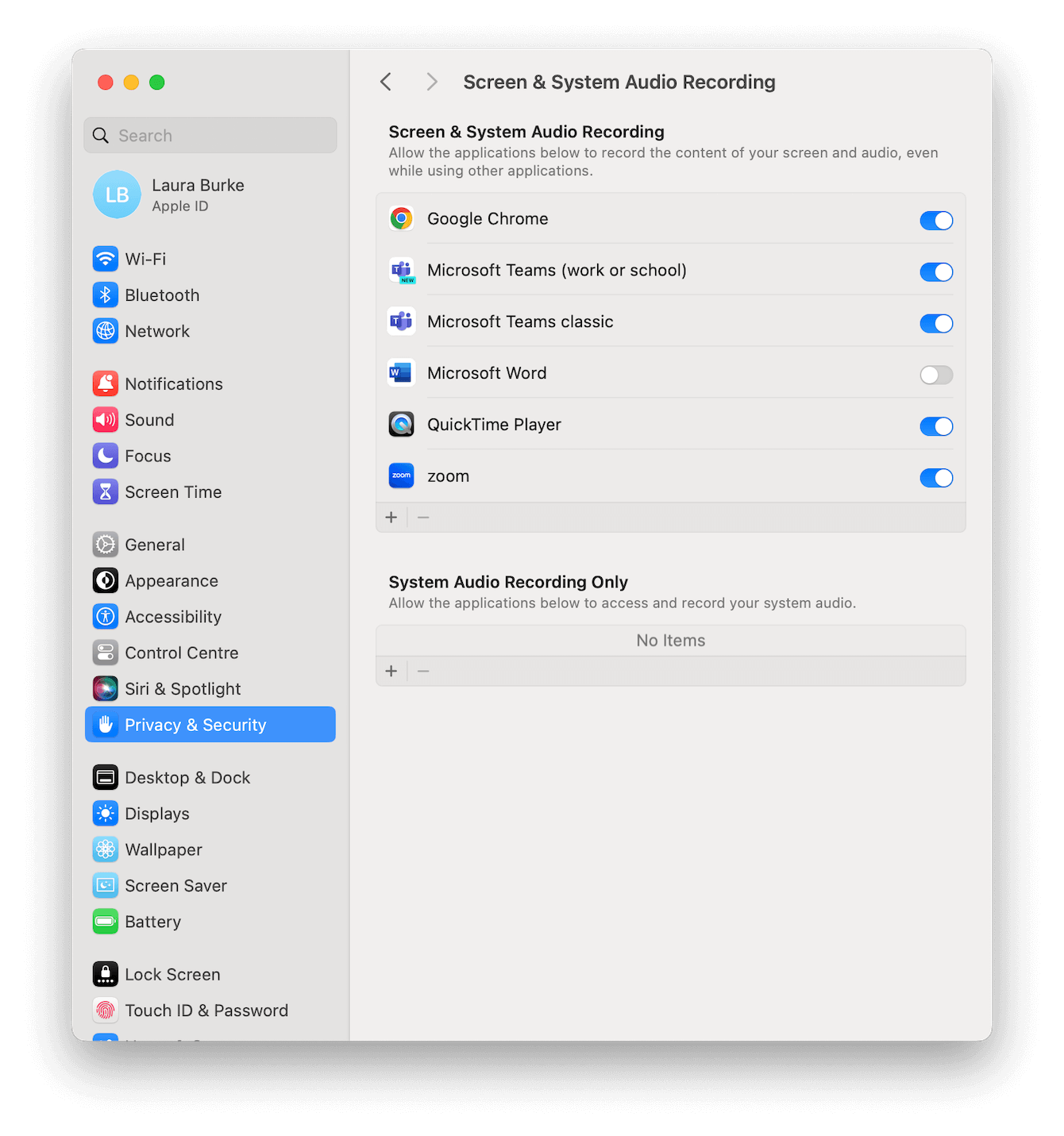Add app to System Audio Recording Only
The image size is (1064, 1136).
pos(391,672)
